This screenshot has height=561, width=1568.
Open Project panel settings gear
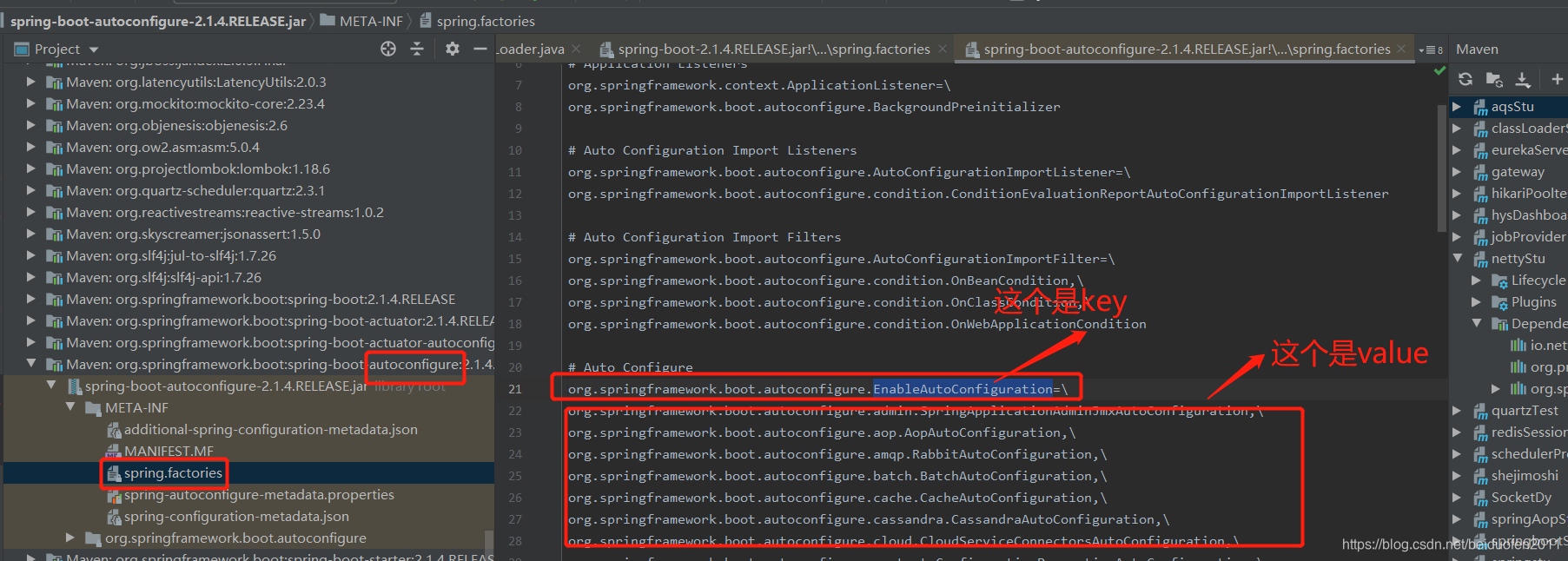pyautogui.click(x=453, y=49)
